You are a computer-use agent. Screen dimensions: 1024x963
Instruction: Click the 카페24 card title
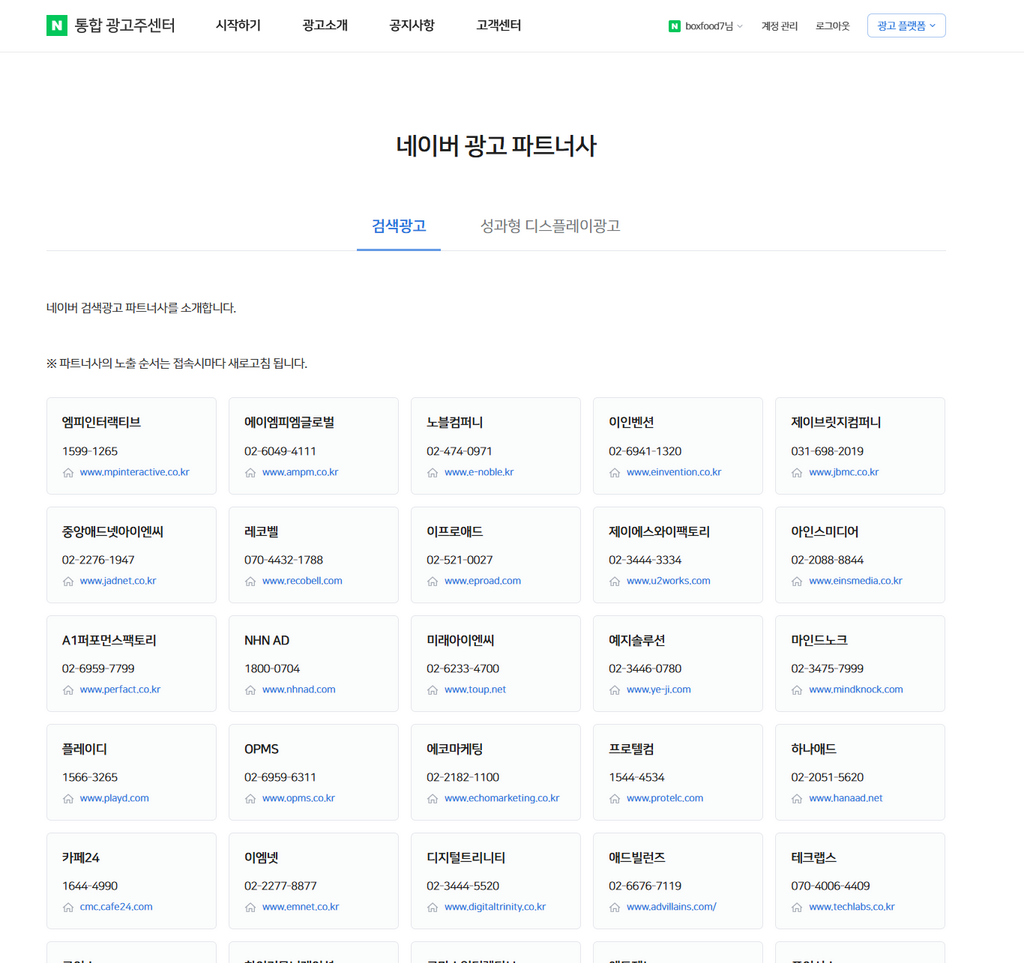81,858
